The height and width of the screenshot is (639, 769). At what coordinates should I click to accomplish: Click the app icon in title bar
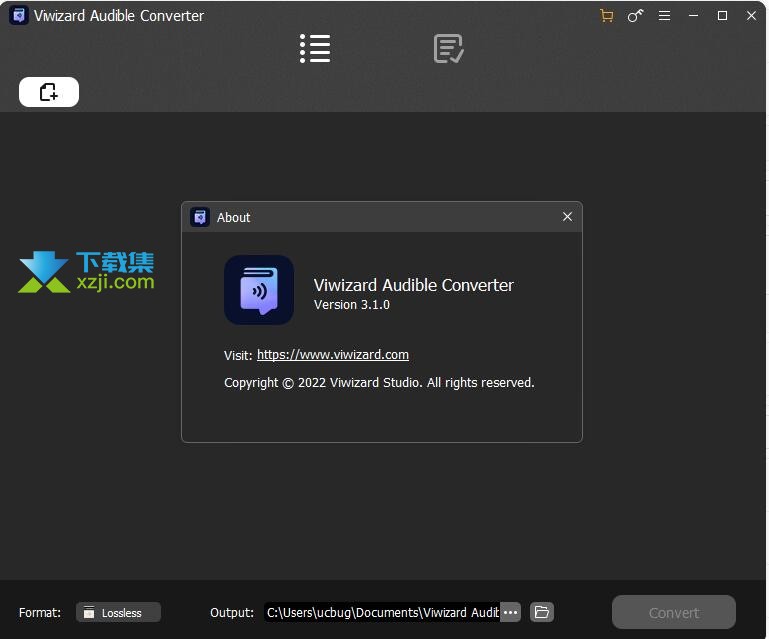[19, 16]
